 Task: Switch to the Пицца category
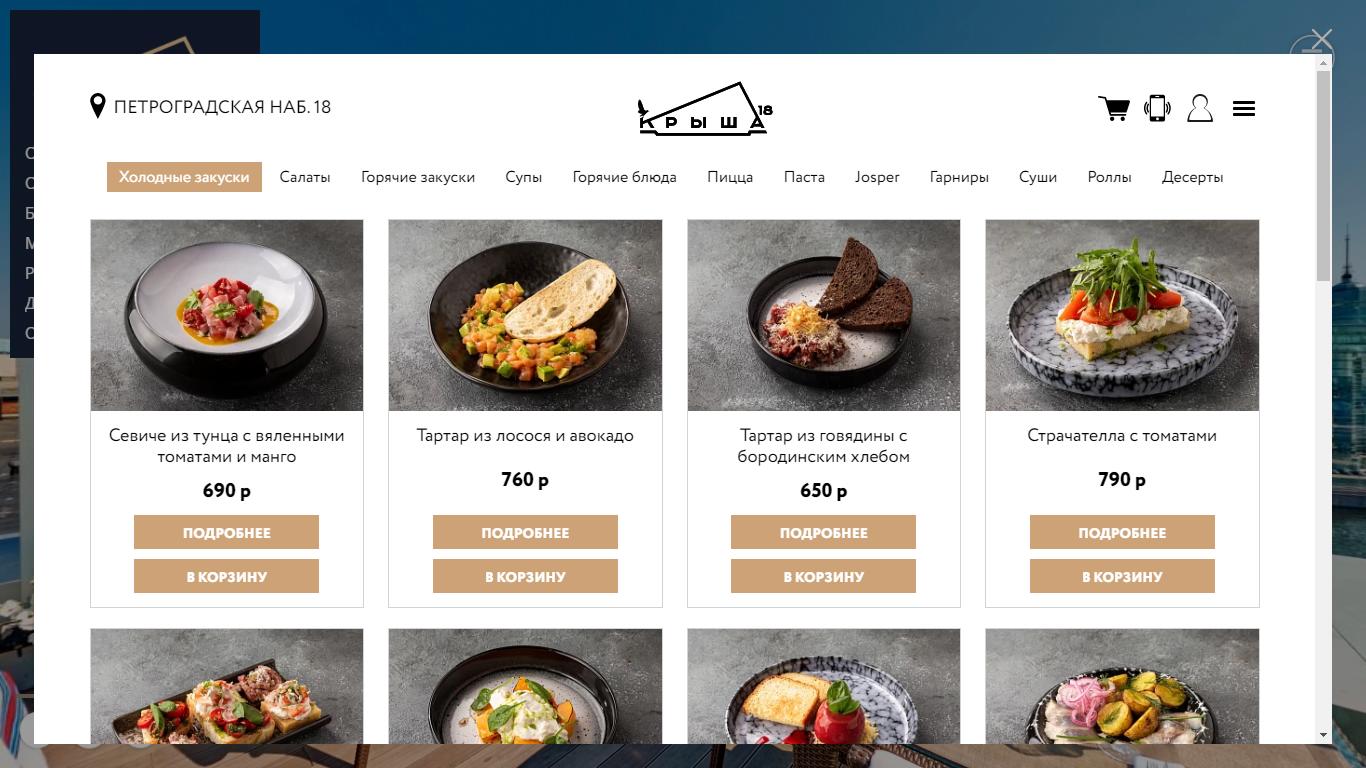[x=730, y=177]
